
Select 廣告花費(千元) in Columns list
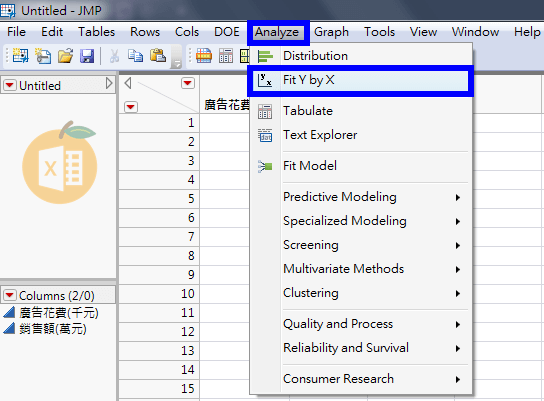click(x=59, y=313)
